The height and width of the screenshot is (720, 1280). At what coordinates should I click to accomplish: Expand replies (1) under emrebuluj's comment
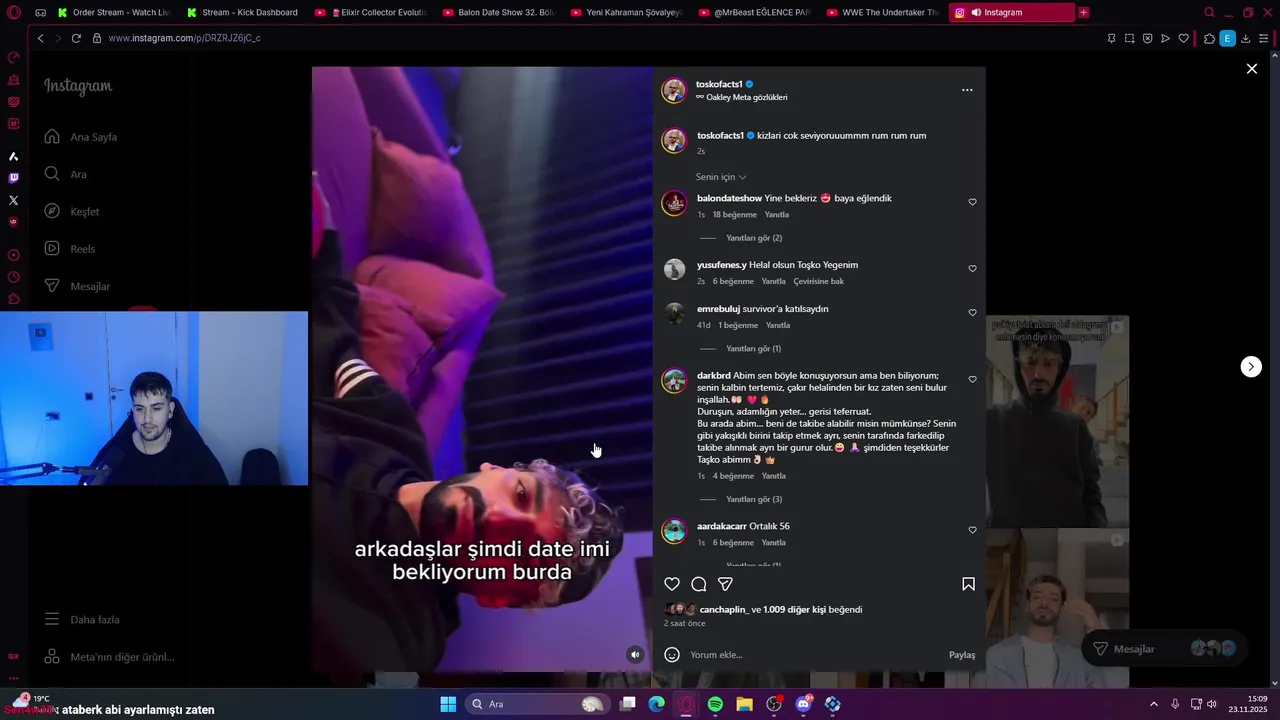753,349
